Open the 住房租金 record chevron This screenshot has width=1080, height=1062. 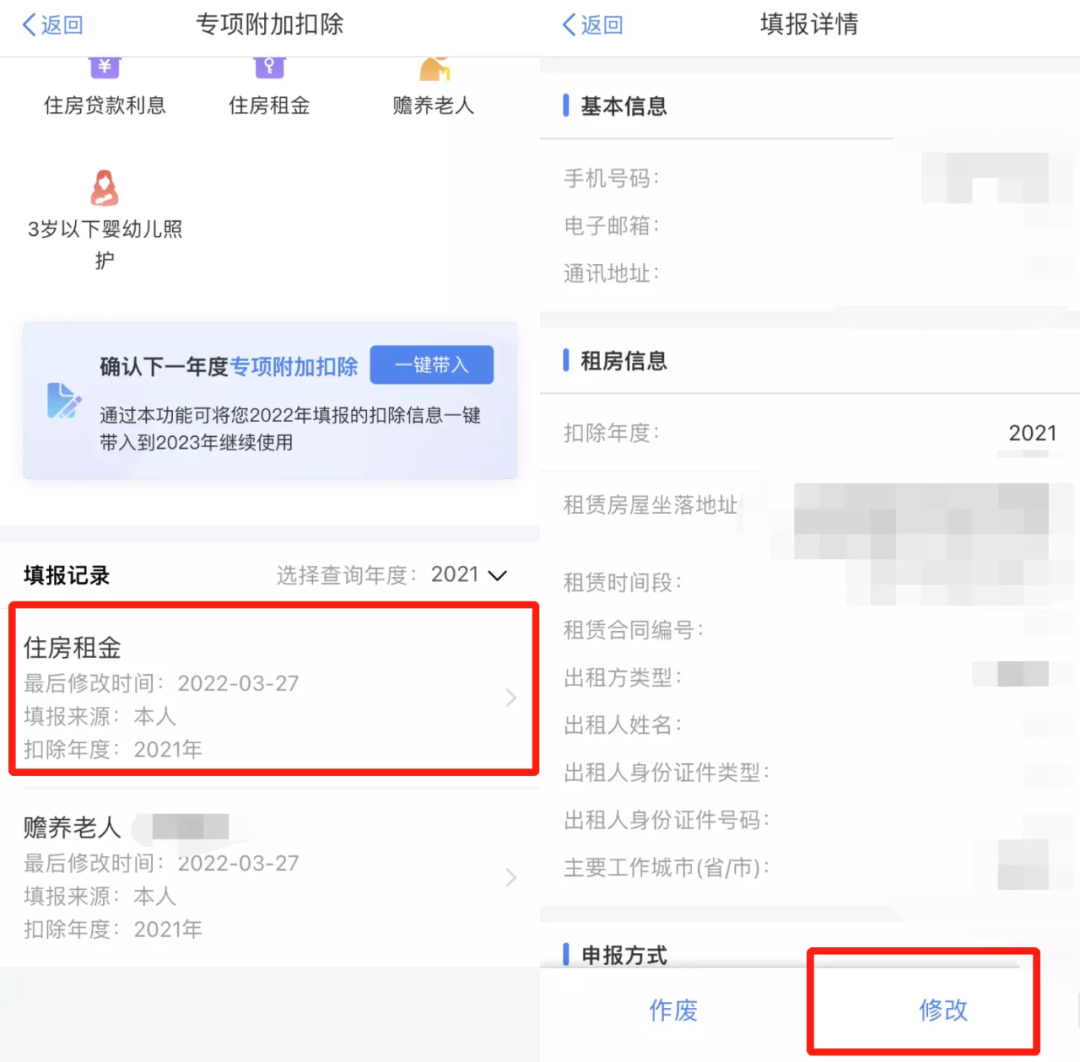pyautogui.click(x=510, y=697)
